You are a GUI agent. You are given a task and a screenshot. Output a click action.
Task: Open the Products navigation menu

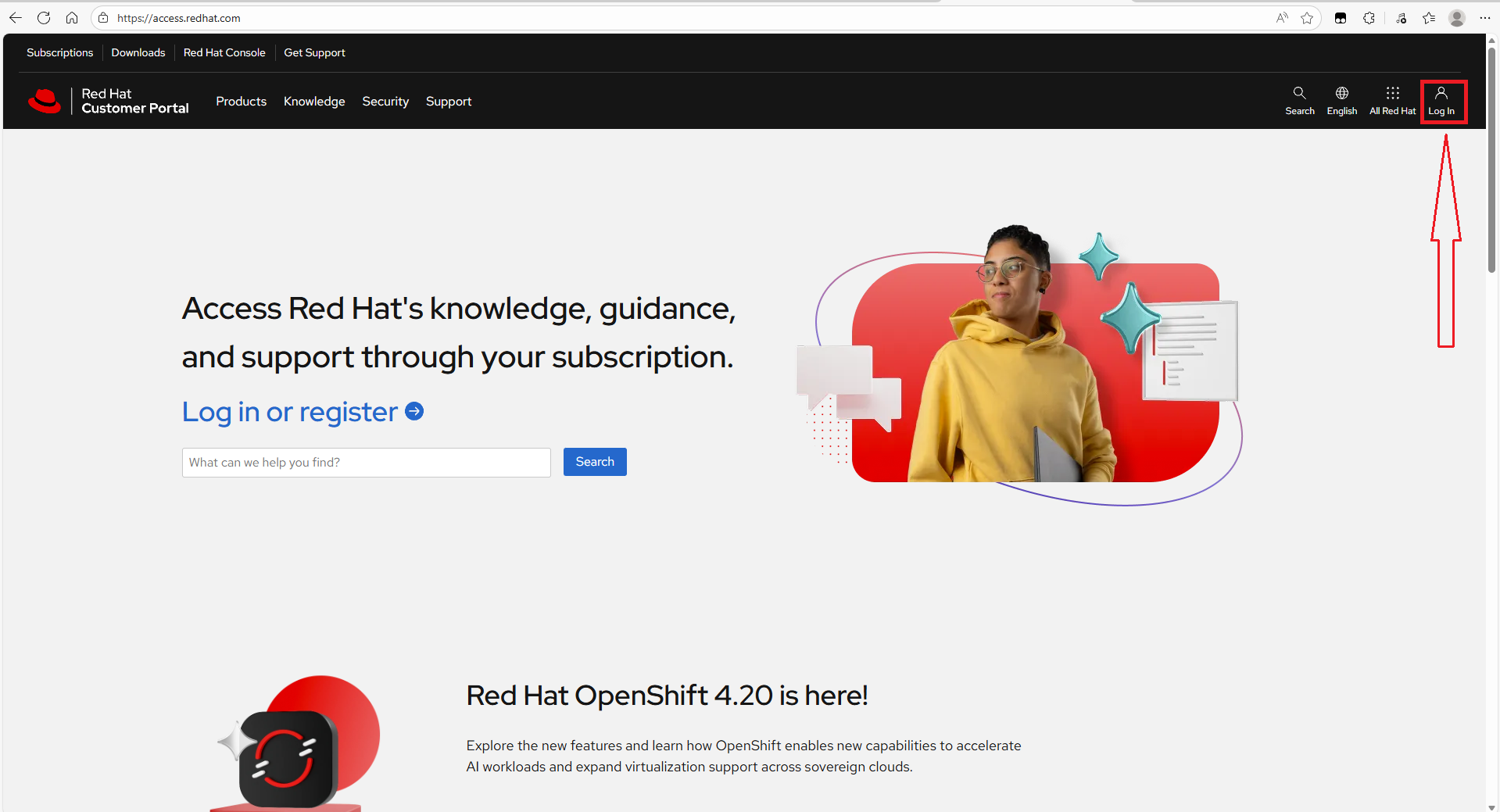click(x=241, y=101)
